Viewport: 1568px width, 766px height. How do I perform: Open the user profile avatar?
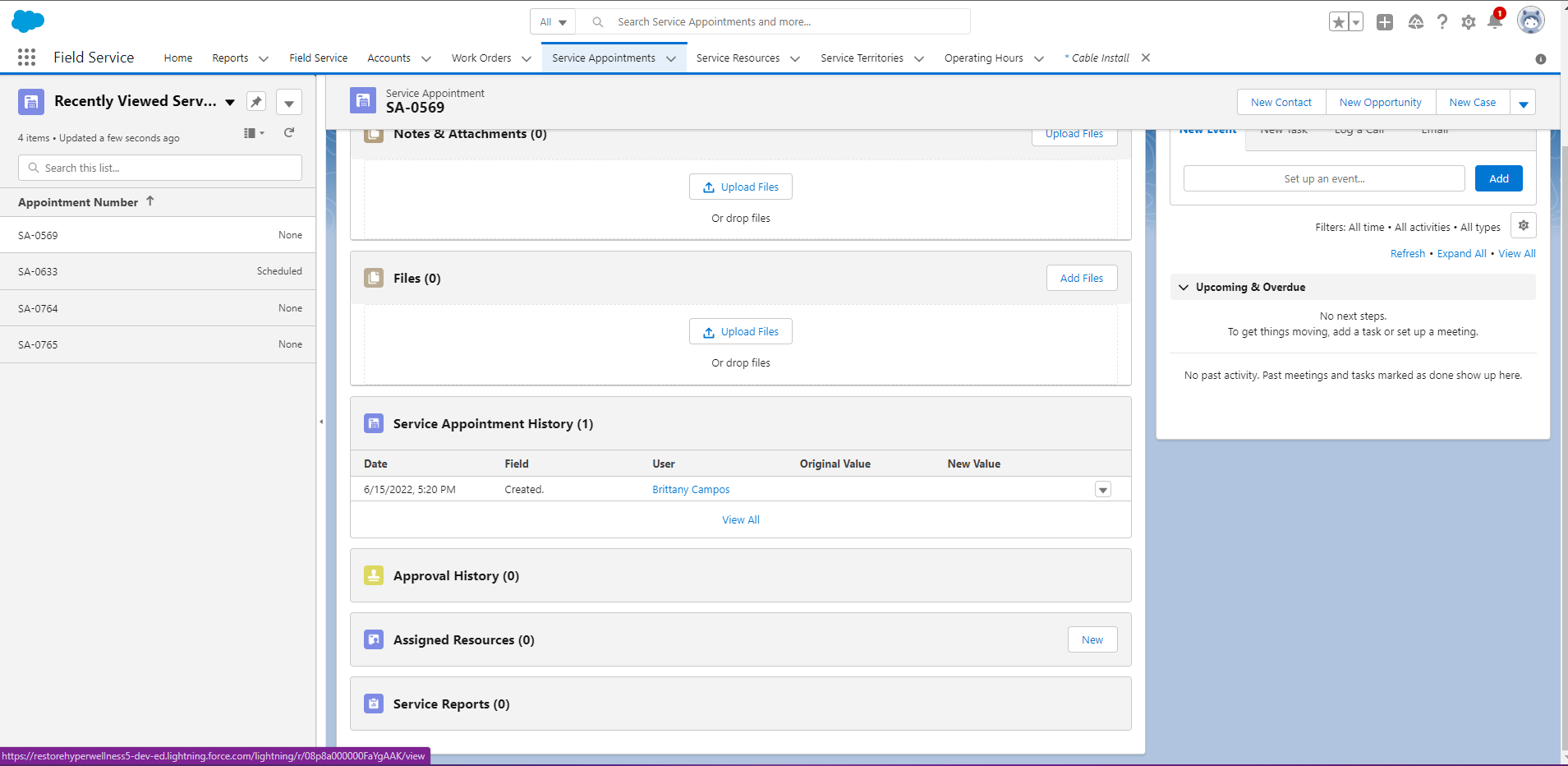point(1531,21)
